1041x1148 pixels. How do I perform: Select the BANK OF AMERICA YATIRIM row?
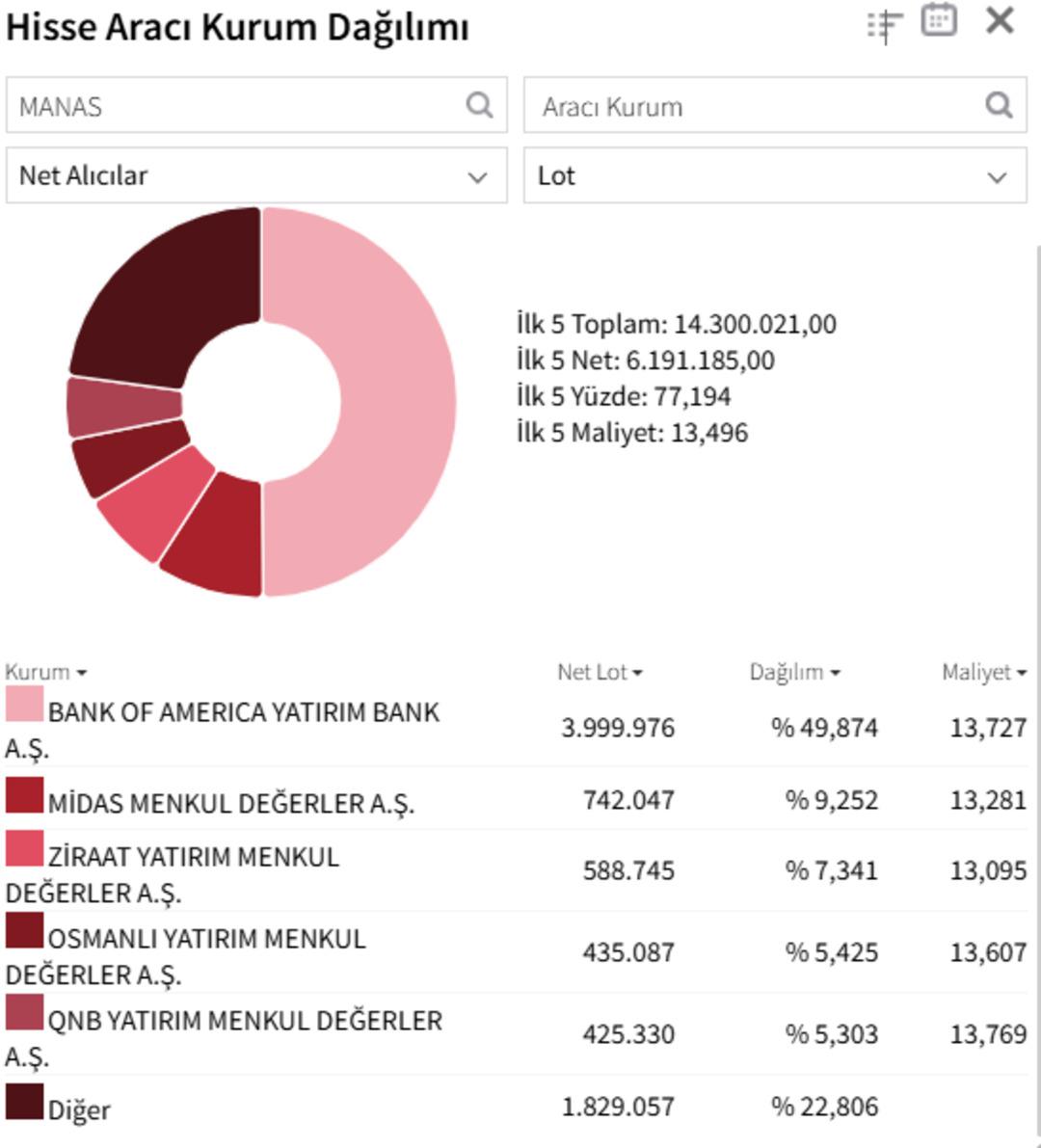point(241,728)
